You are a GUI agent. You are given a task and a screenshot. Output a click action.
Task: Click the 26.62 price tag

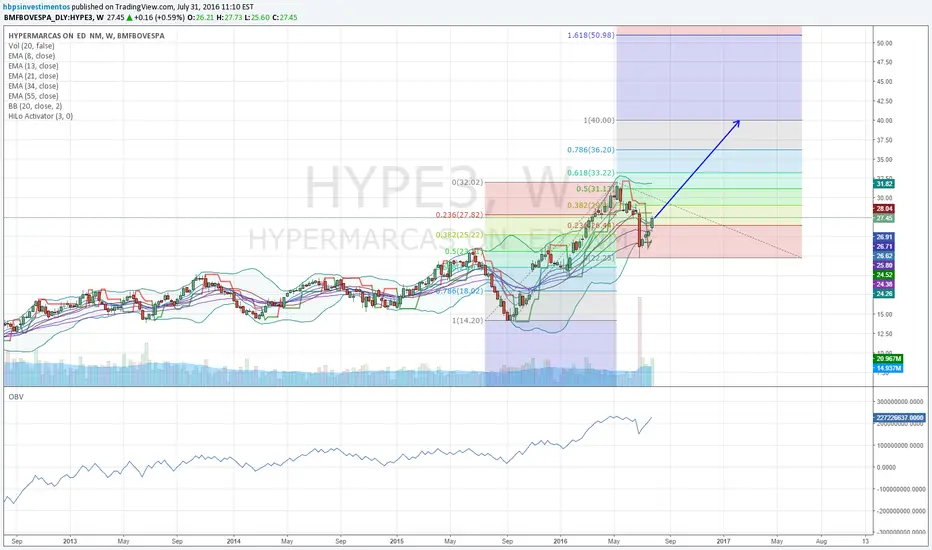[x=884, y=256]
